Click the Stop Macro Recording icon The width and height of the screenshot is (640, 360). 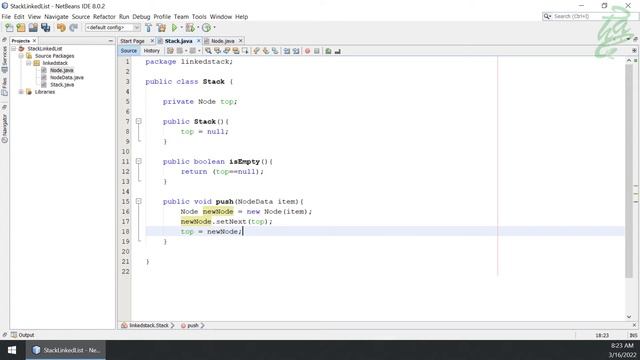[317, 51]
